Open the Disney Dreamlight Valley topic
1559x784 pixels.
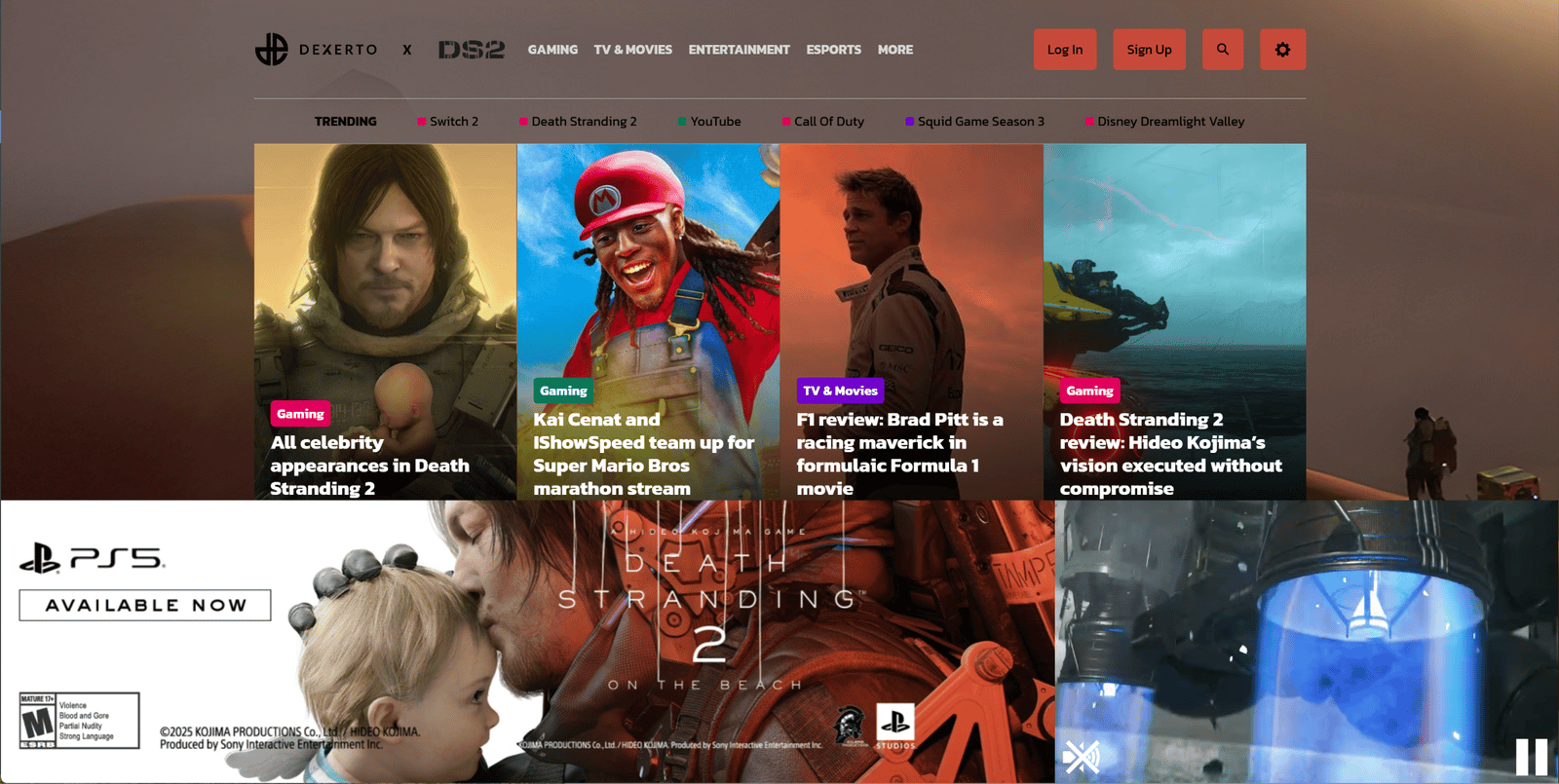pos(1164,122)
